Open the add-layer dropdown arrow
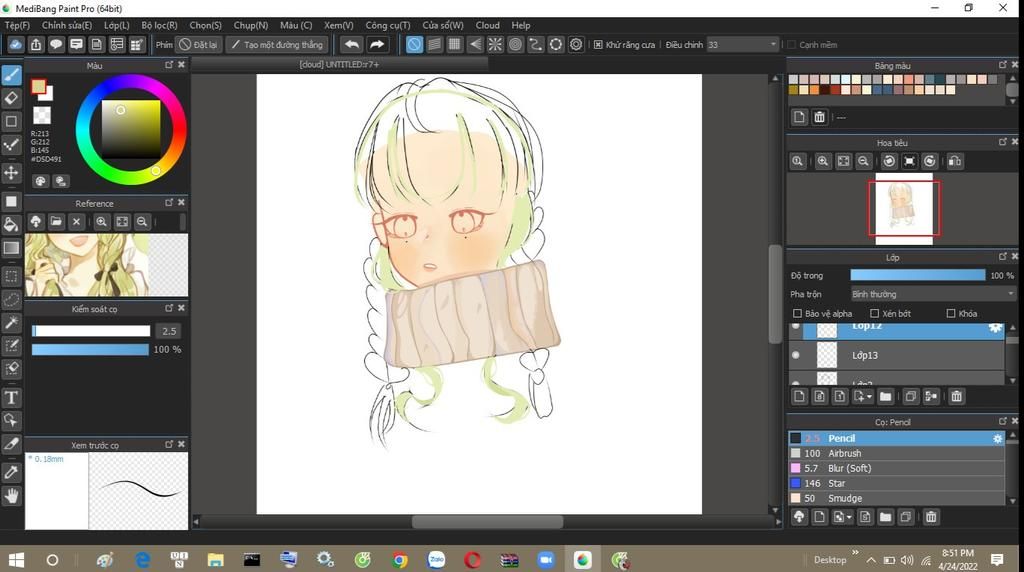 869,396
